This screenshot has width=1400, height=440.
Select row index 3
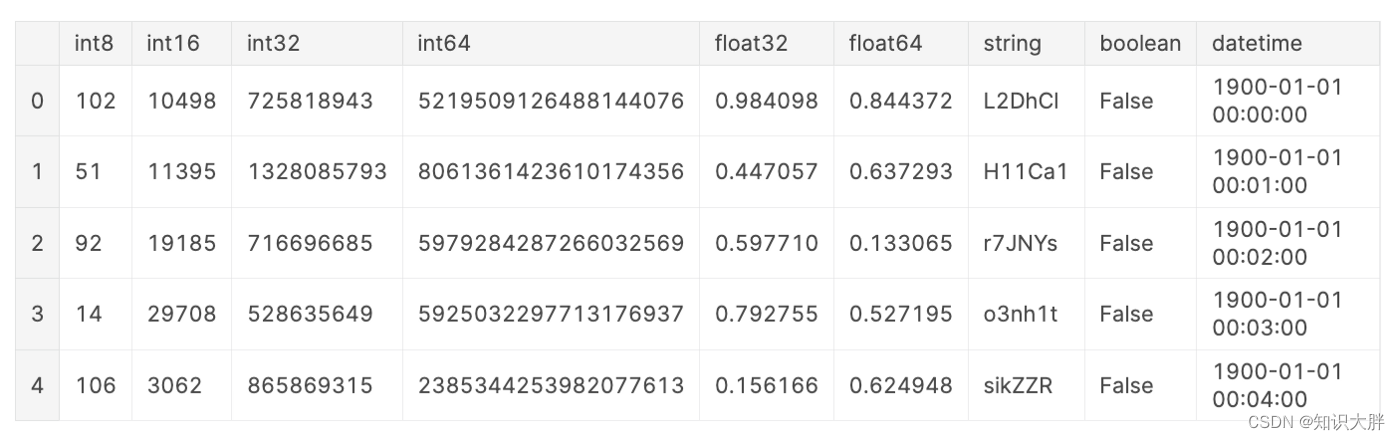tap(37, 314)
